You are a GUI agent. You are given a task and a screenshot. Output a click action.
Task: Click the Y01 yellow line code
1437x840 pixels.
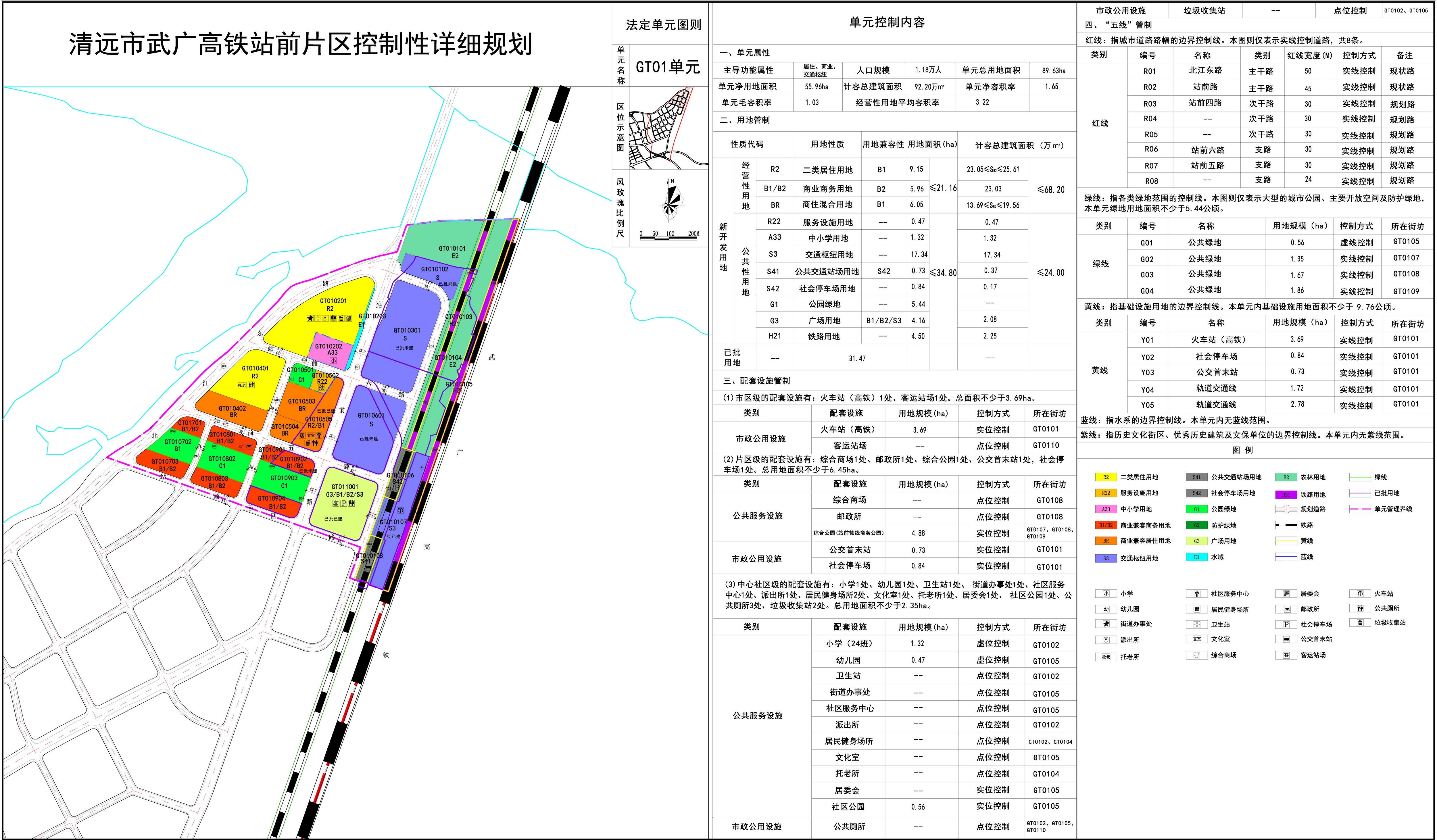(x=1147, y=340)
